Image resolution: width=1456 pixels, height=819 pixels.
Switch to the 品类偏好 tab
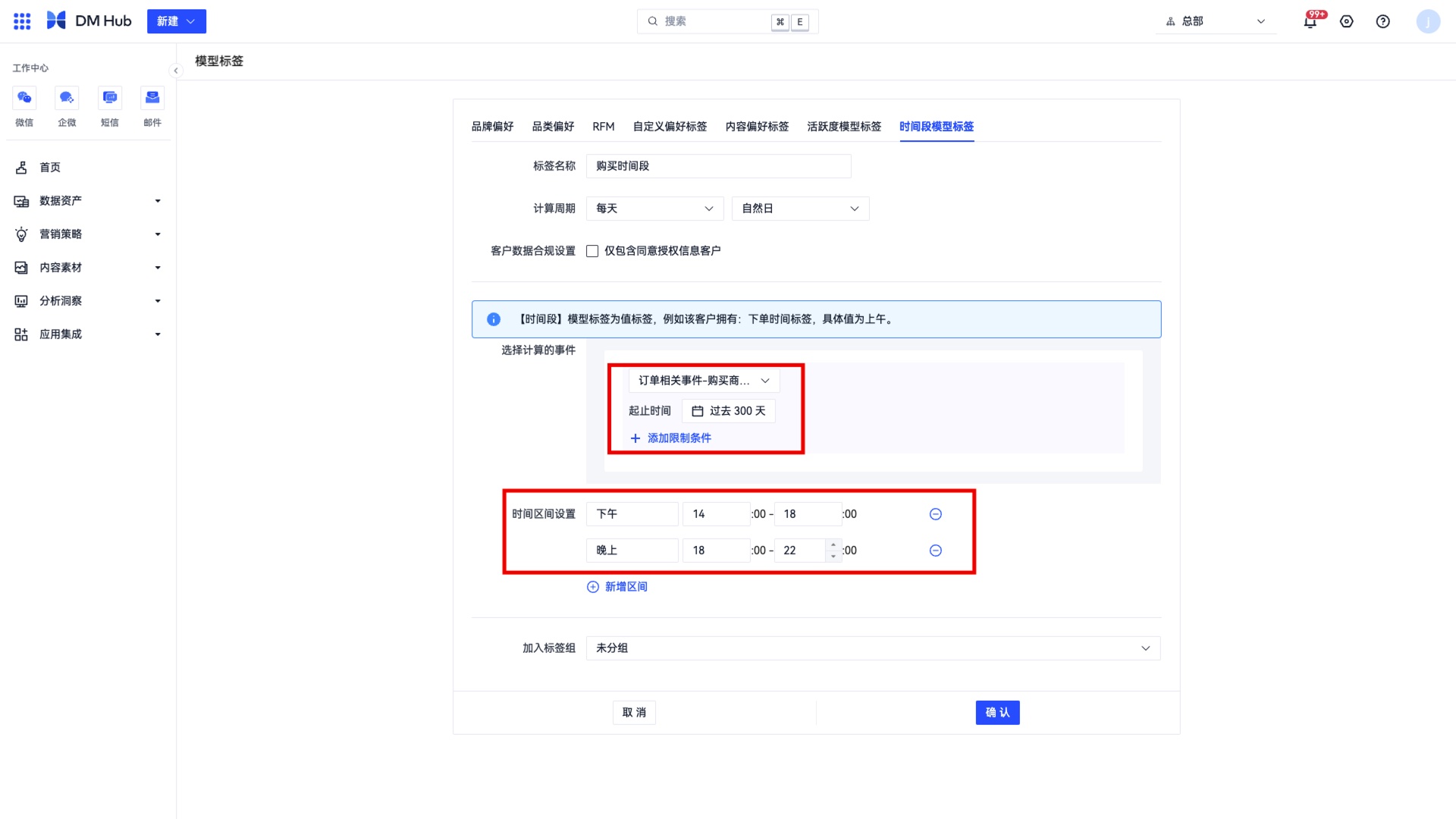coord(553,127)
